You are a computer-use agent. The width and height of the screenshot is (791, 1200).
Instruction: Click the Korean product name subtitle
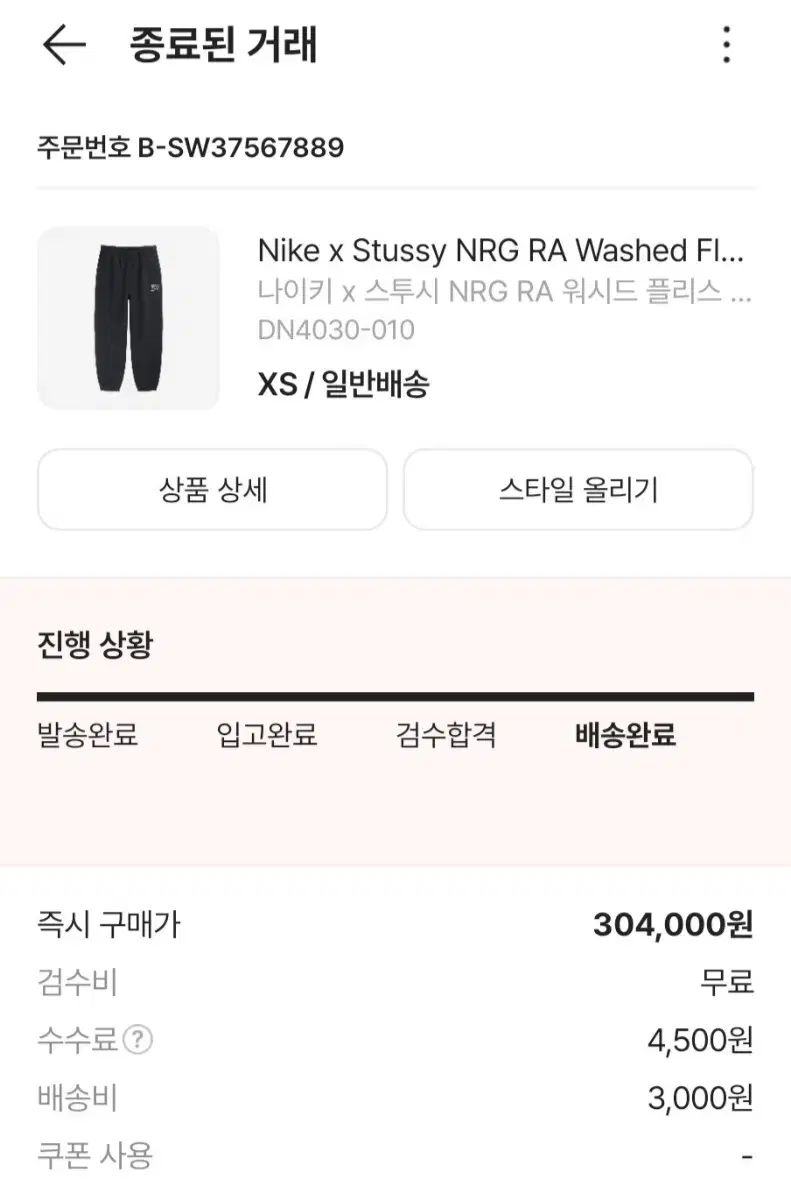click(503, 292)
